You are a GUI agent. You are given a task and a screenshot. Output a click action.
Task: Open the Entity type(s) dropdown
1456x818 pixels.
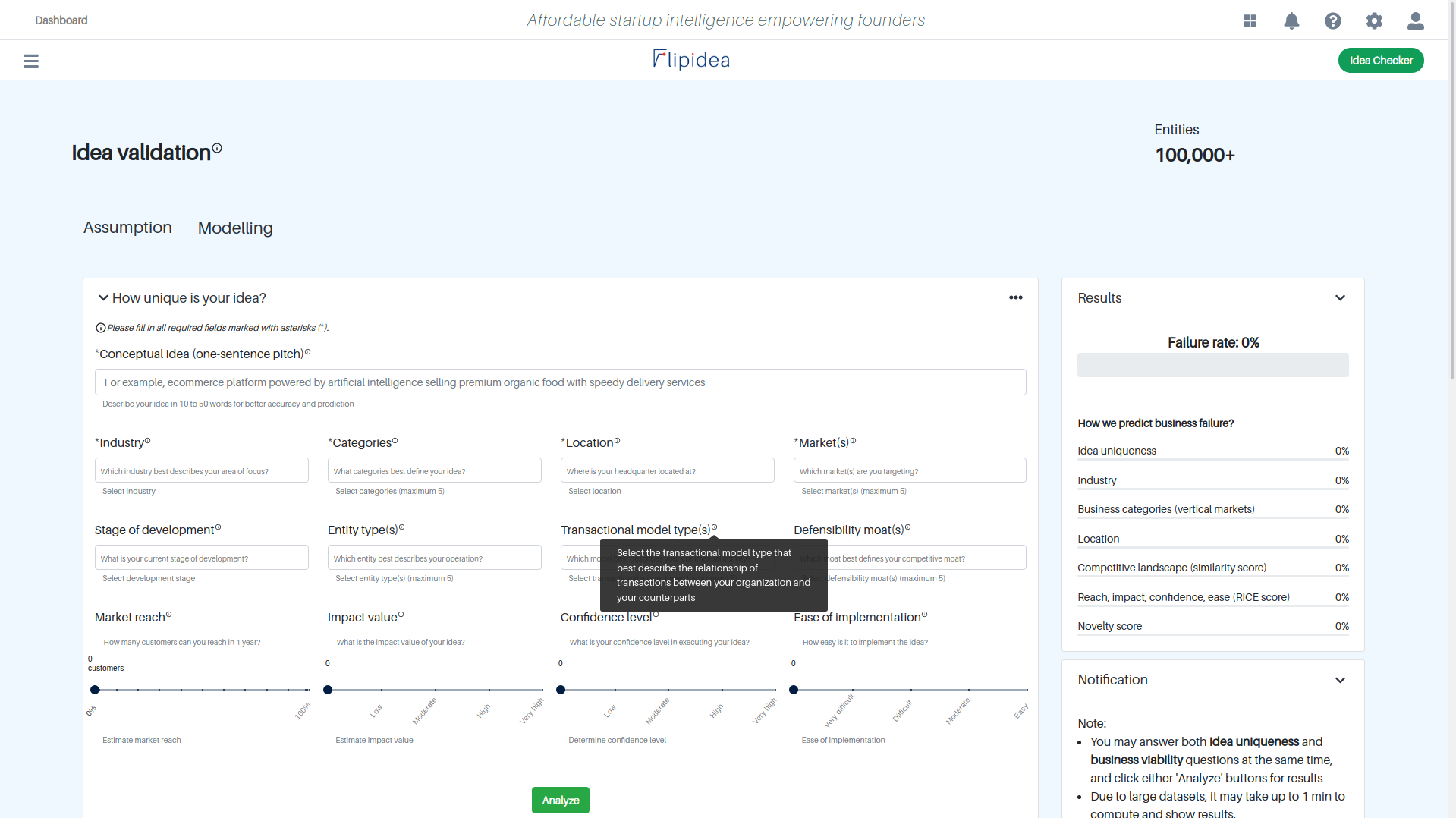pos(434,558)
